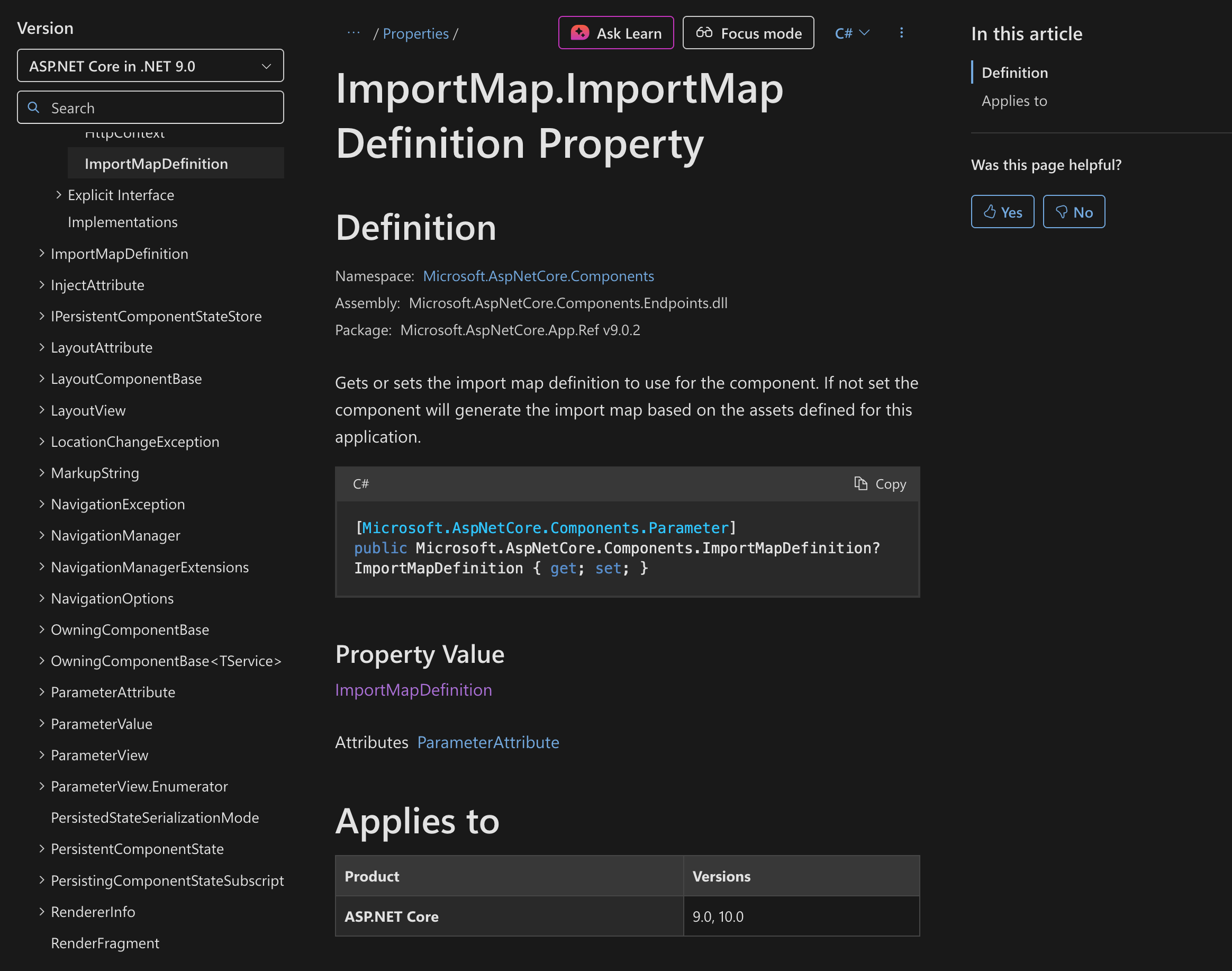Open ImportMapDefinition property value link
This screenshot has height=971, width=1232.
413,690
